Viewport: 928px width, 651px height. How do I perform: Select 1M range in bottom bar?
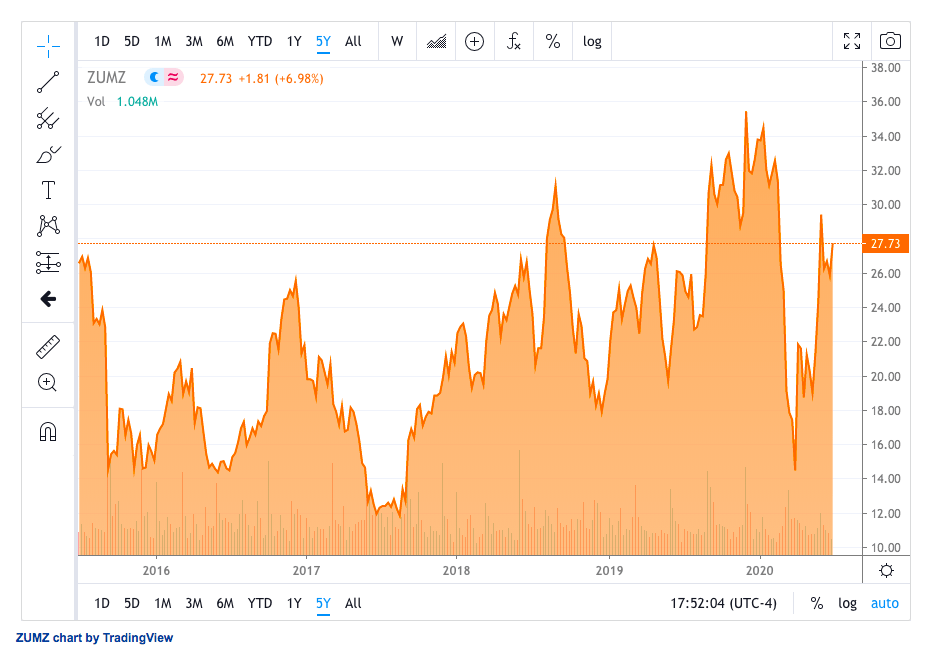pyautogui.click(x=163, y=603)
